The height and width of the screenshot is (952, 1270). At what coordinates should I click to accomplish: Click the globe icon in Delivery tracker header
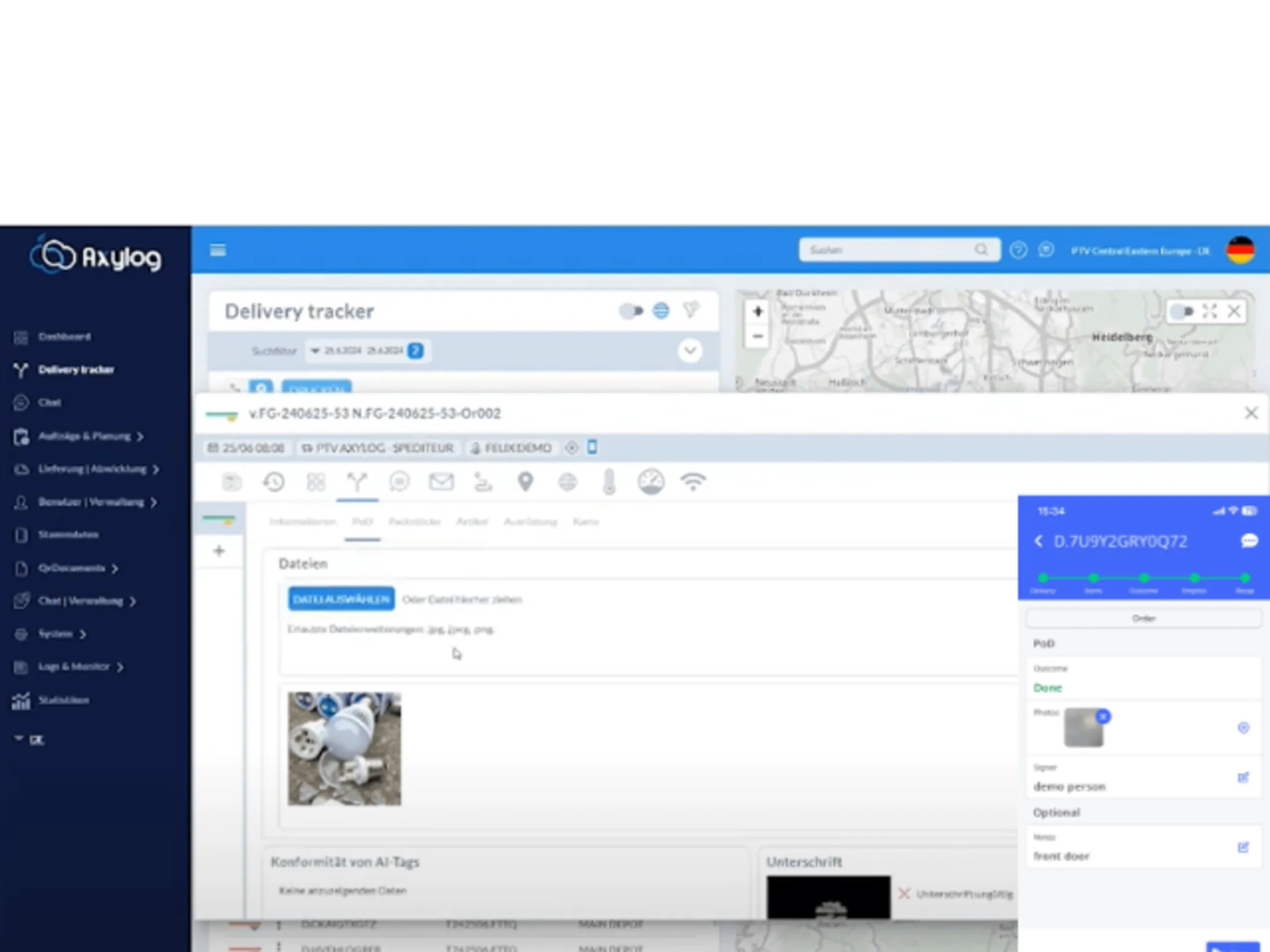661,311
